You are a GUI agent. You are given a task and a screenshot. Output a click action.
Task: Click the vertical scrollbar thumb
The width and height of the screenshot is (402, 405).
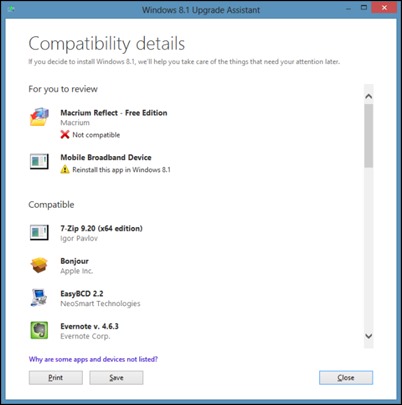[368, 135]
